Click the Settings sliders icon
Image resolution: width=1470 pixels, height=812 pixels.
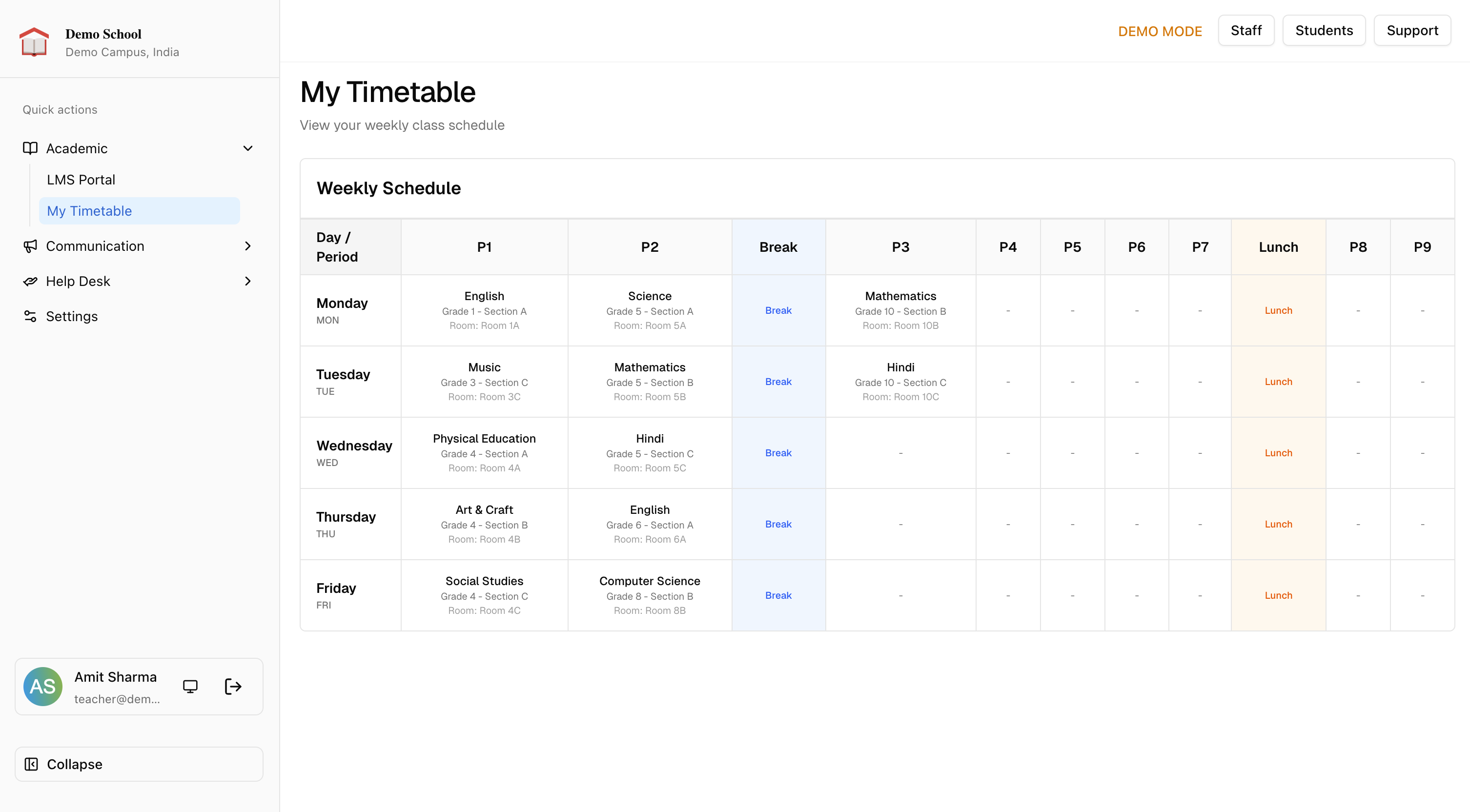click(30, 316)
